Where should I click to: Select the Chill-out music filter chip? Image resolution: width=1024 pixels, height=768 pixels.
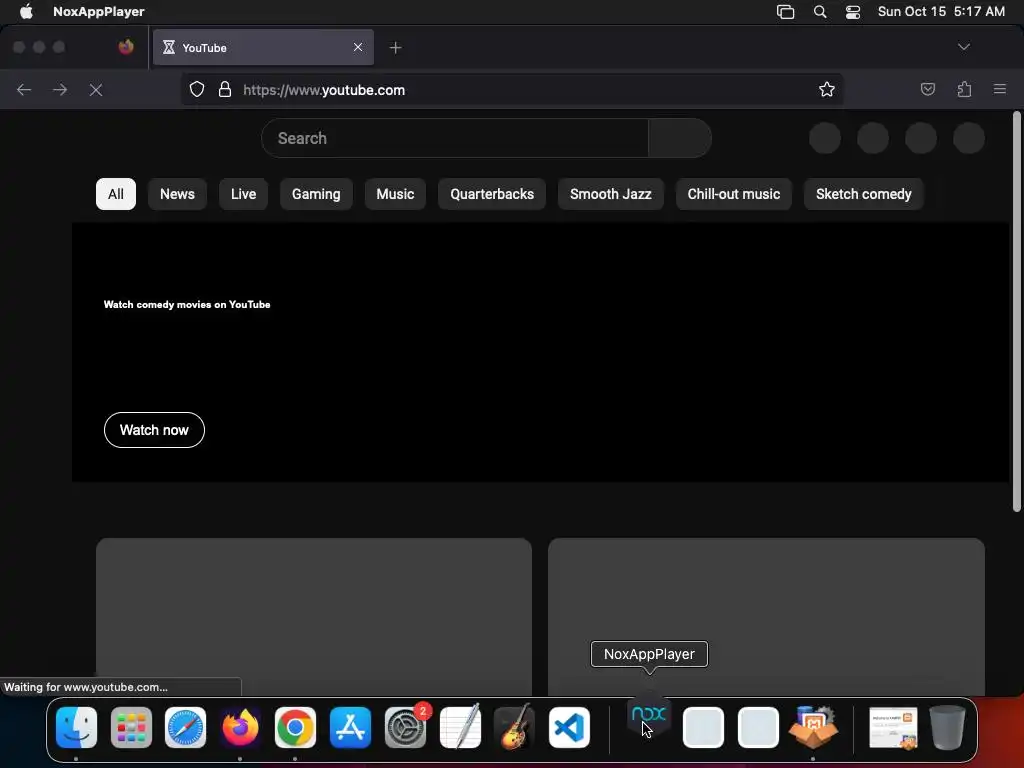tap(733, 194)
